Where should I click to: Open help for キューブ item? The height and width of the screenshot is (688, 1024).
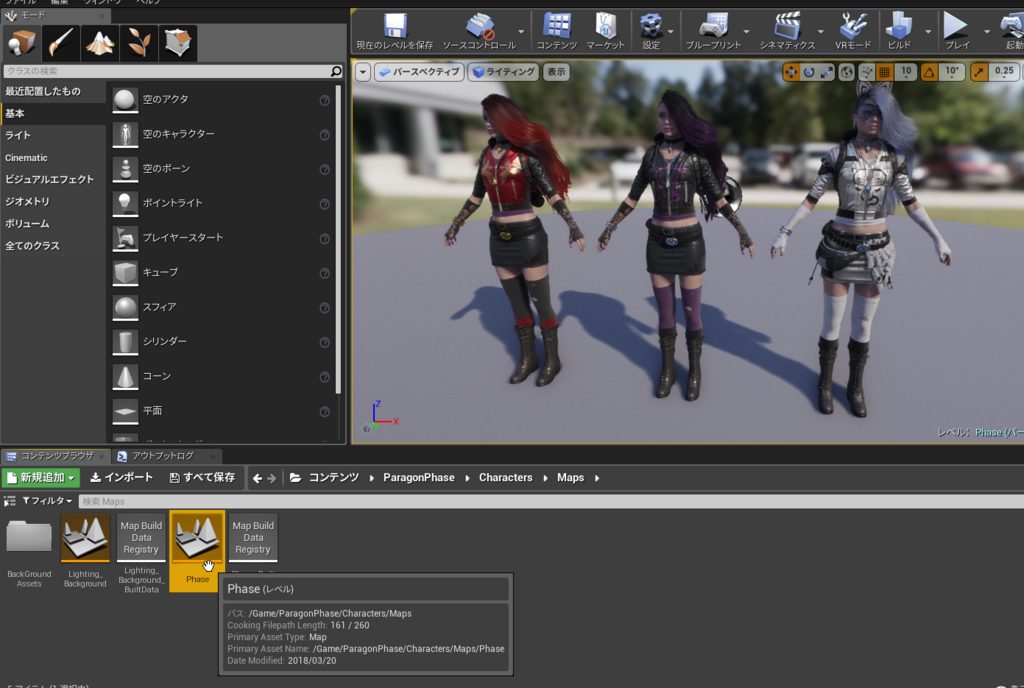tap(325, 273)
